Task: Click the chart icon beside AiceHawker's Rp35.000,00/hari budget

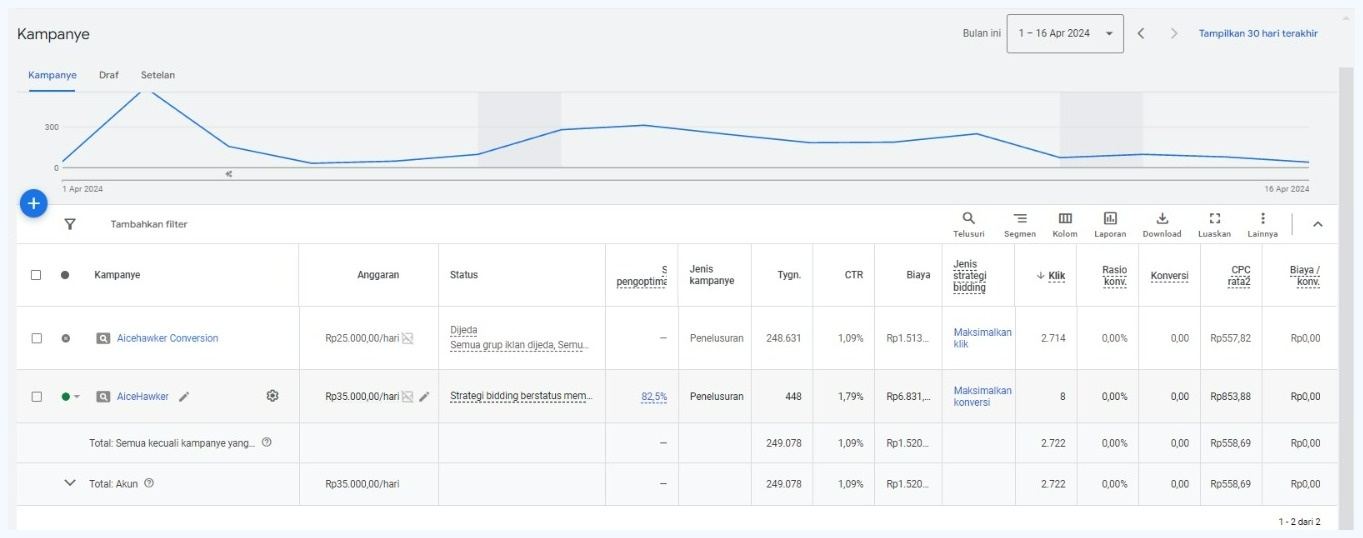Action: coord(407,396)
